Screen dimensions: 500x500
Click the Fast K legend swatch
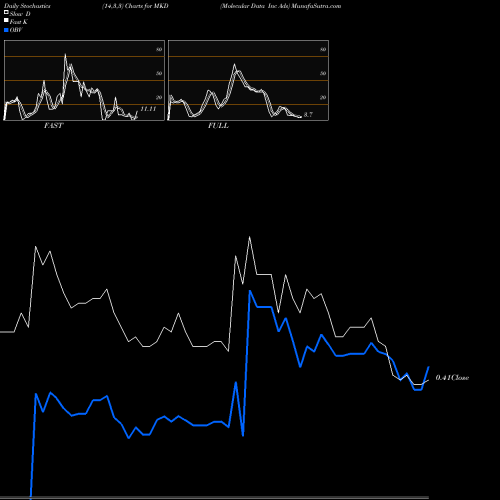pos(6,20)
